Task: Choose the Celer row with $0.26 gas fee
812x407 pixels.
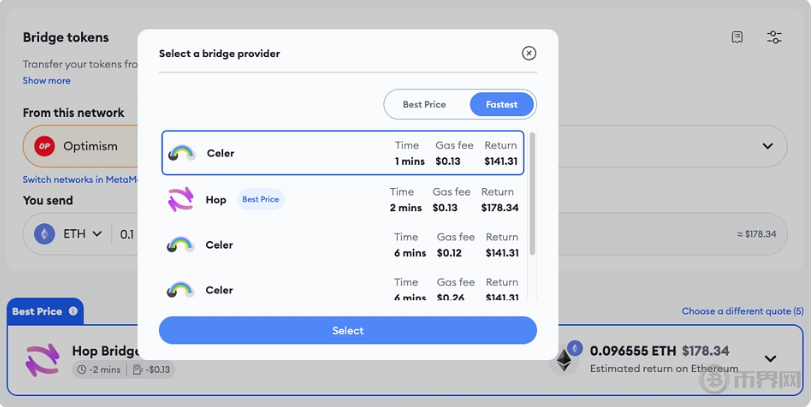Action: point(342,289)
